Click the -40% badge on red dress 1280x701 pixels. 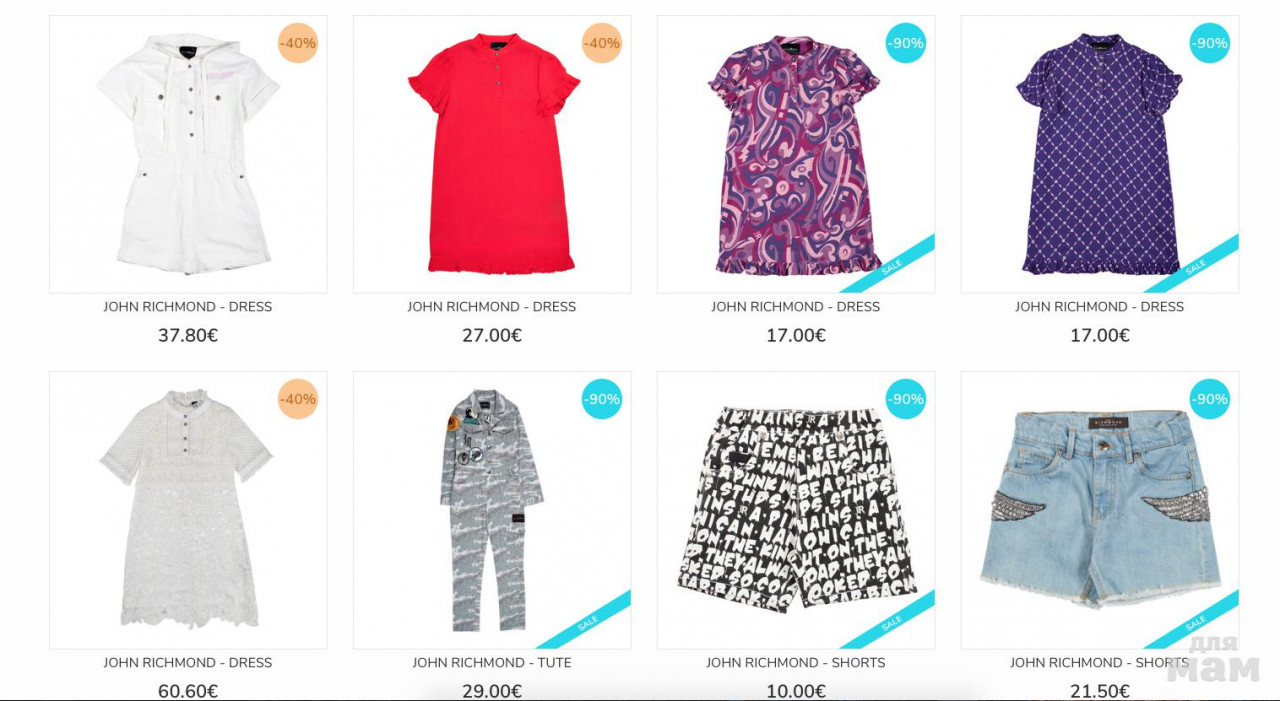(602, 43)
